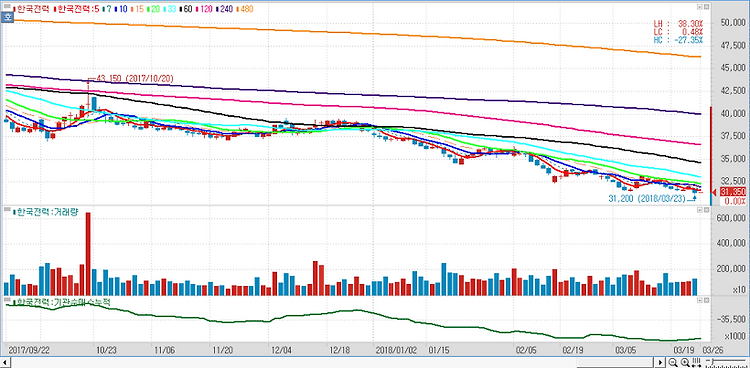Click the 02/05 date axis label

click(526, 349)
